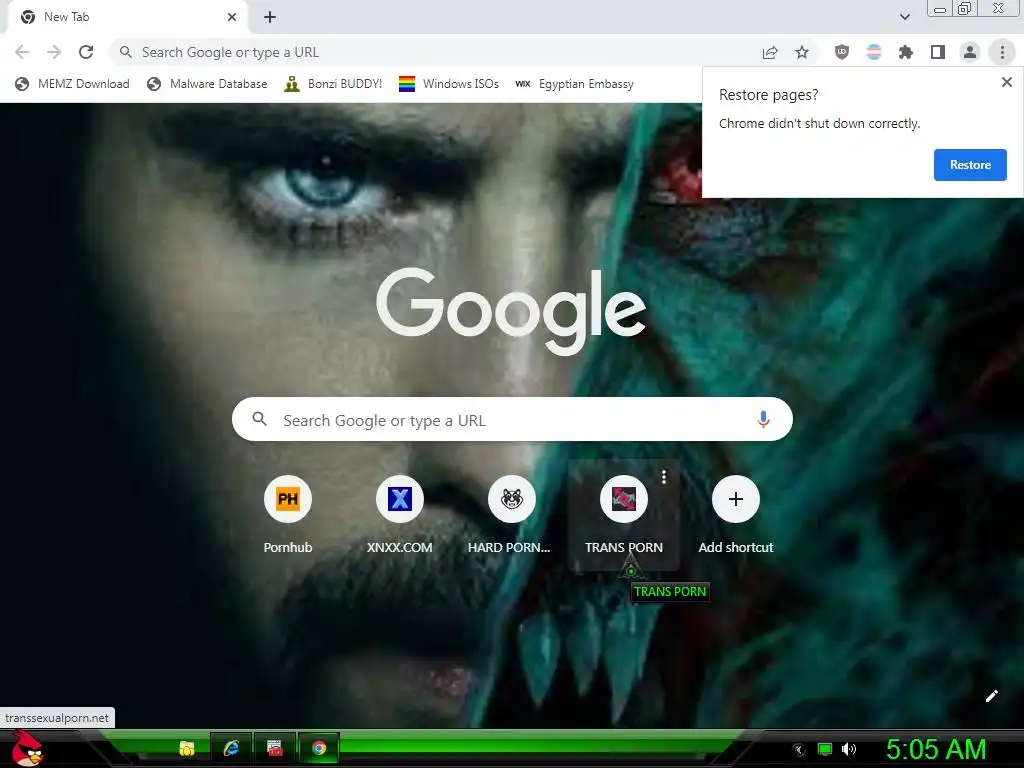Expand the tab search chevron
Viewport: 1024px width, 768px height.
pyautogui.click(x=904, y=17)
